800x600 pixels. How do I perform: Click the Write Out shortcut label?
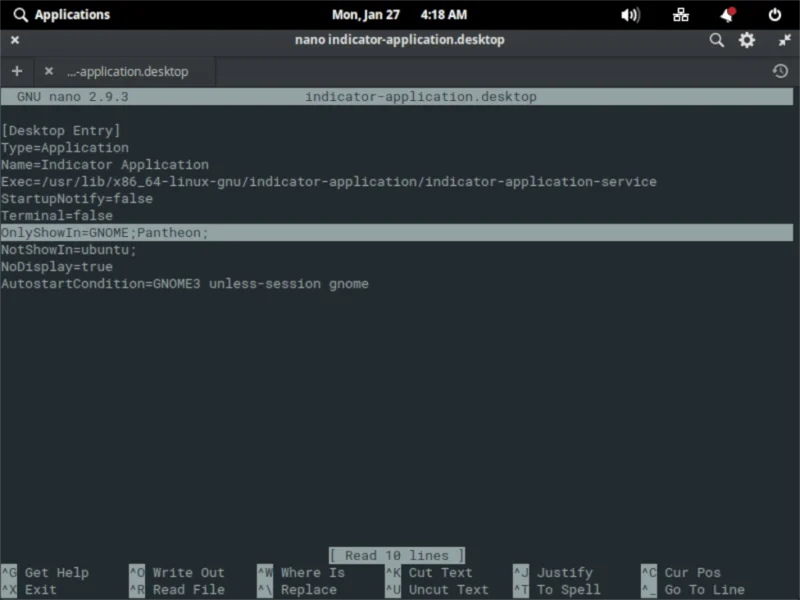point(188,572)
